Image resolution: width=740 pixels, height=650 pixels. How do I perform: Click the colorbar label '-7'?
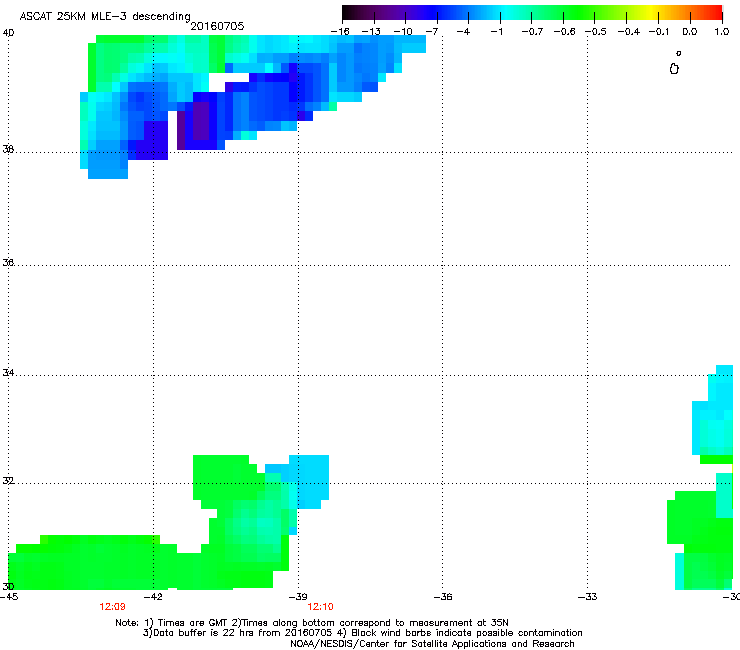(432, 32)
